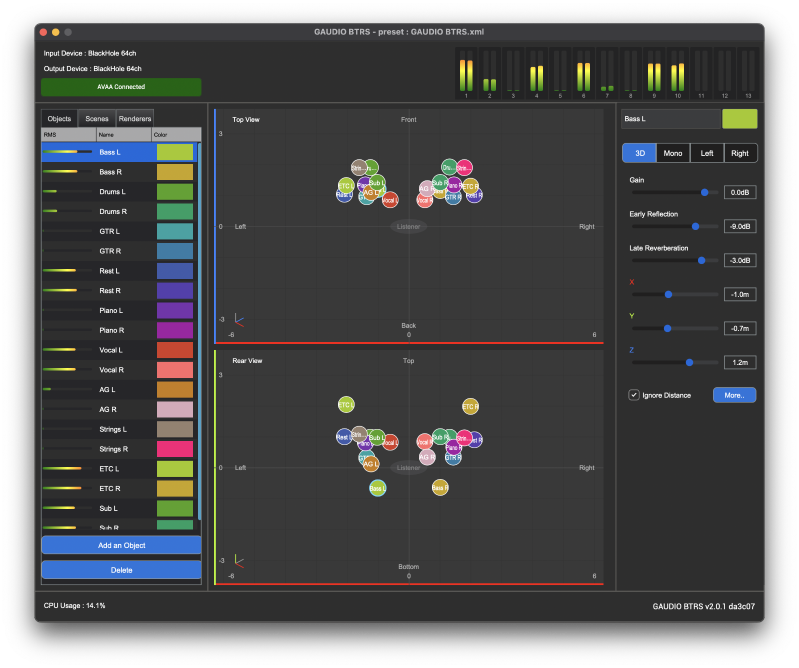Click the axis gizmo in Top View
The width and height of the screenshot is (799, 668).
coord(238,320)
